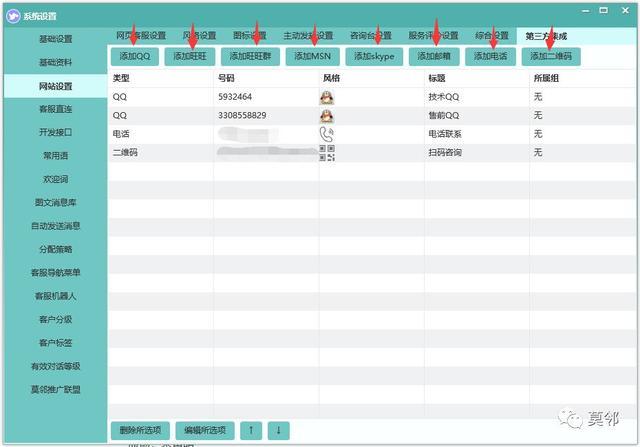Open the 主动发起设置 tab
The width and height of the screenshot is (640, 447).
coord(308,36)
